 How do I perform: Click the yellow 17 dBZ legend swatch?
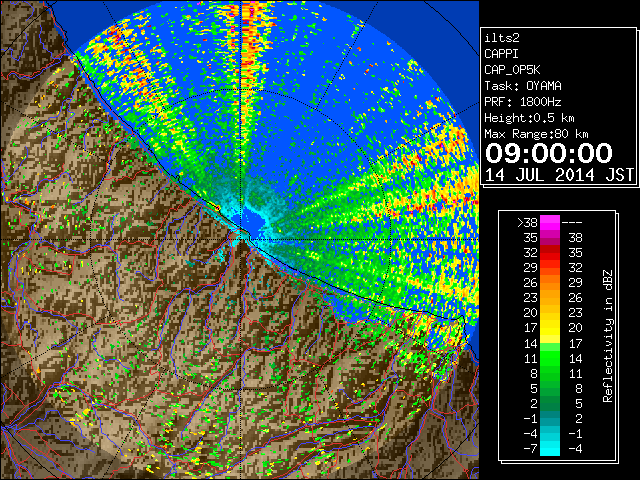click(x=550, y=328)
